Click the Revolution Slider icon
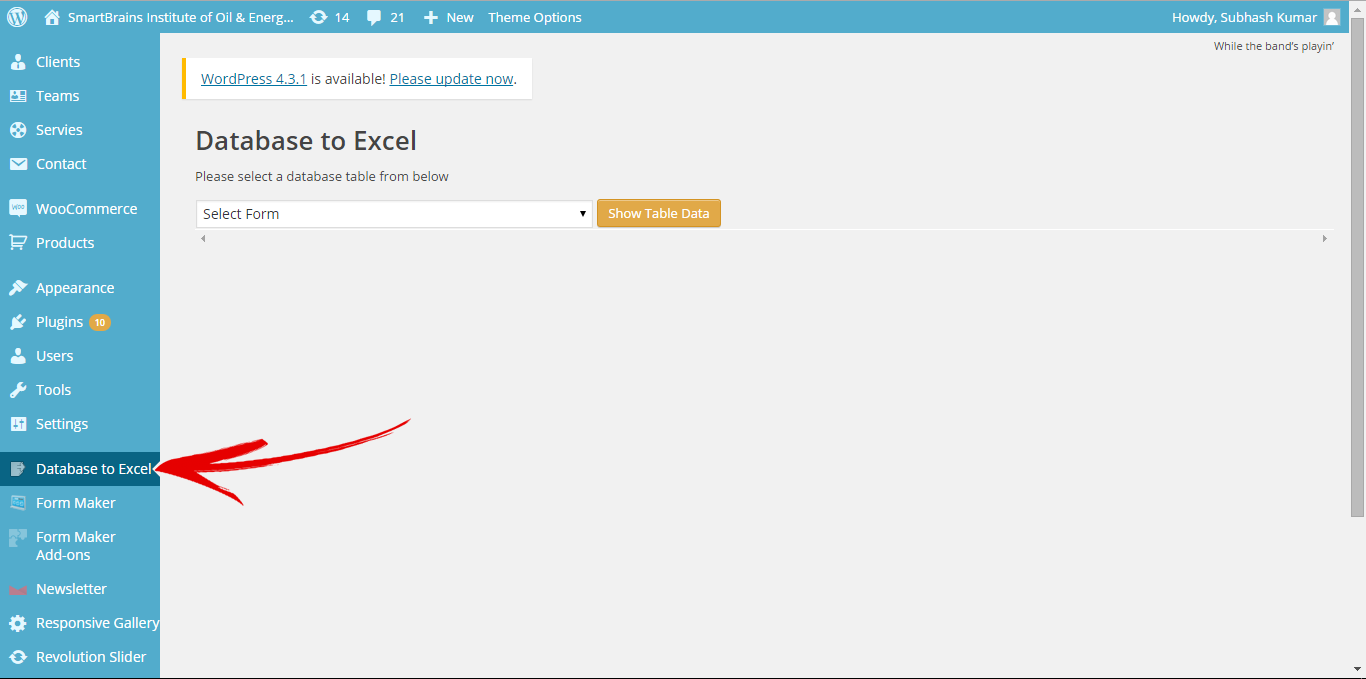 point(18,657)
